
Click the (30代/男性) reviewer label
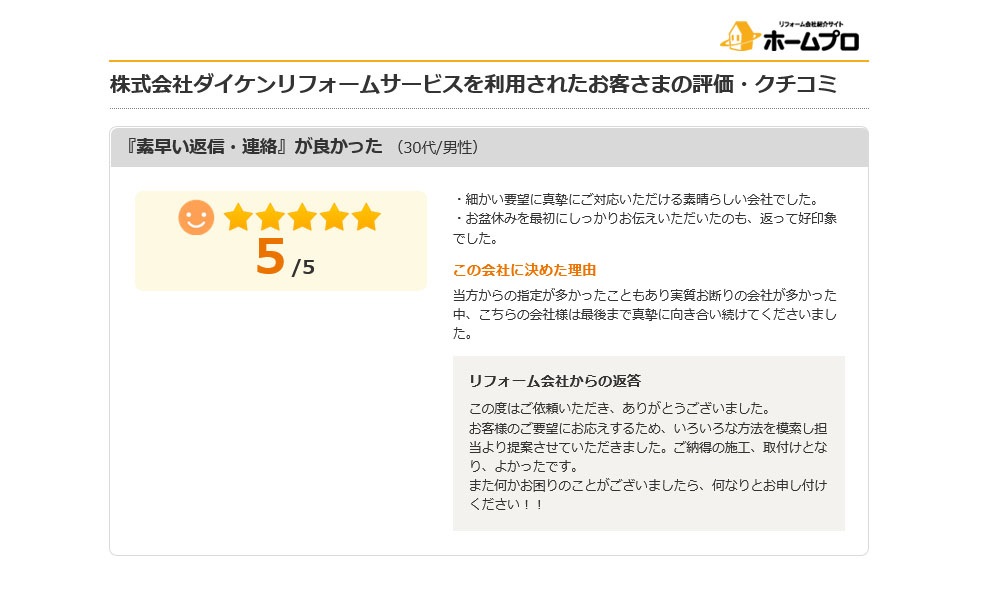pyautogui.click(x=437, y=147)
